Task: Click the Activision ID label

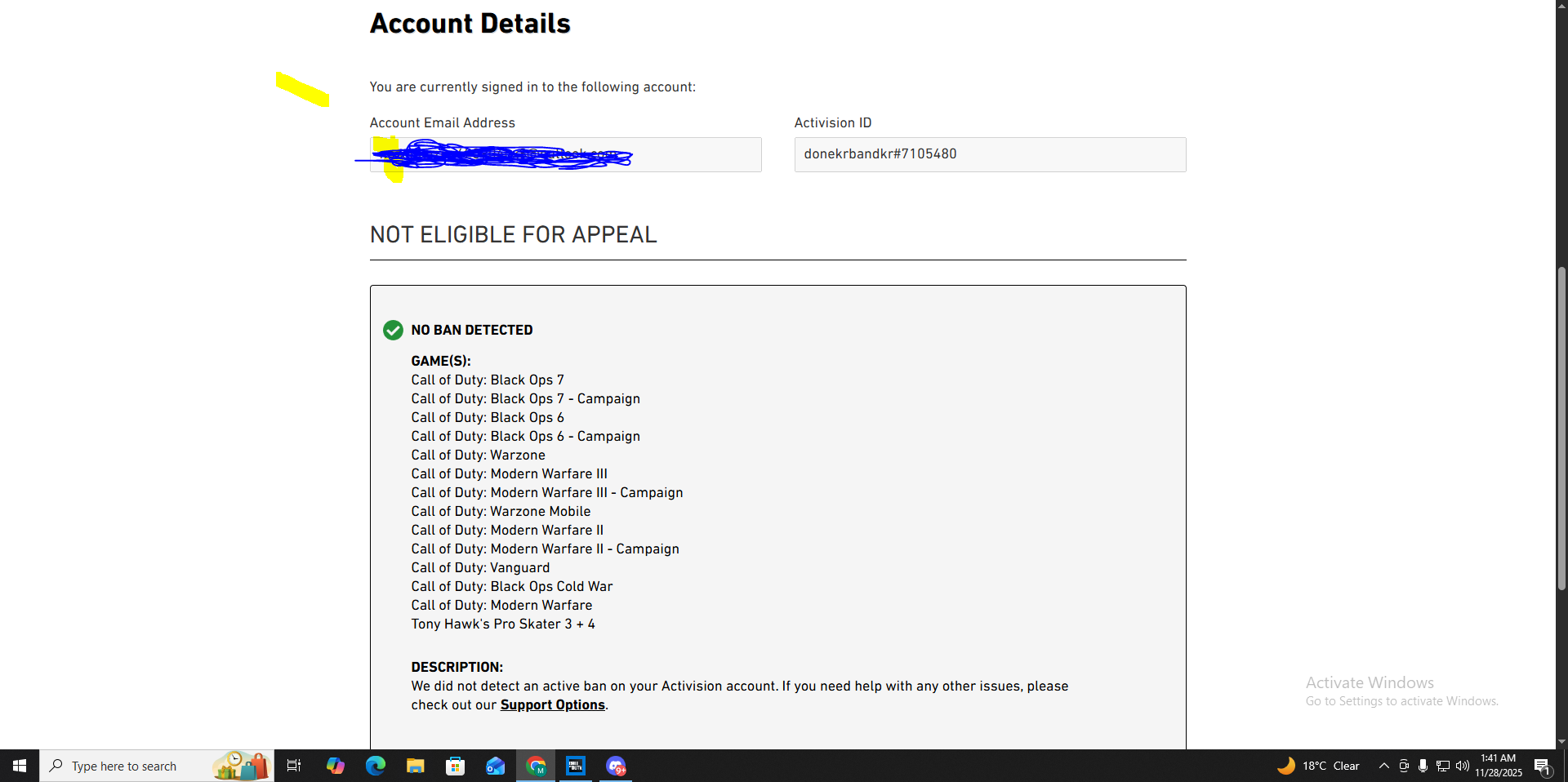Action: click(x=833, y=122)
